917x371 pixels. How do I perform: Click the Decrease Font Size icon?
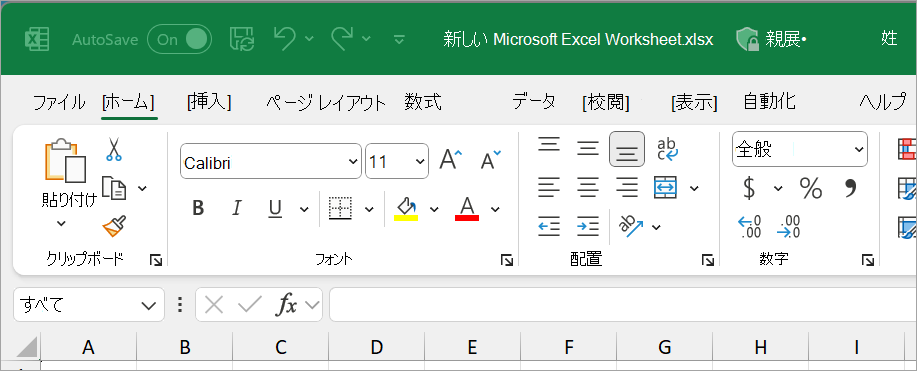point(490,159)
